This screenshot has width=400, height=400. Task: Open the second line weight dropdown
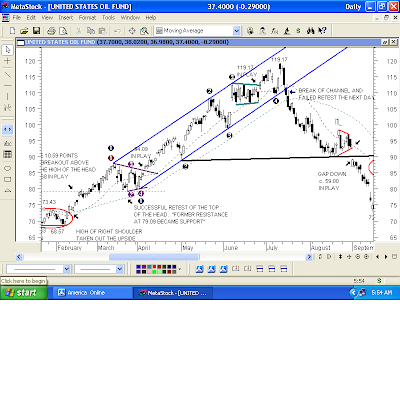click(x=120, y=269)
